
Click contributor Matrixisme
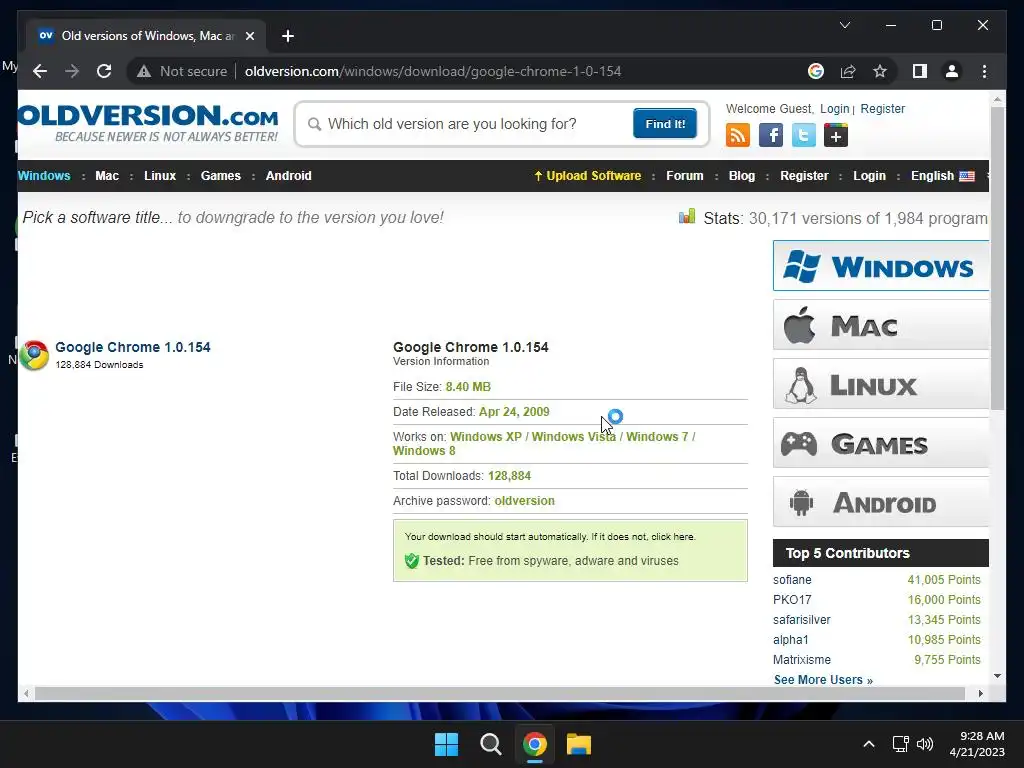tap(802, 660)
